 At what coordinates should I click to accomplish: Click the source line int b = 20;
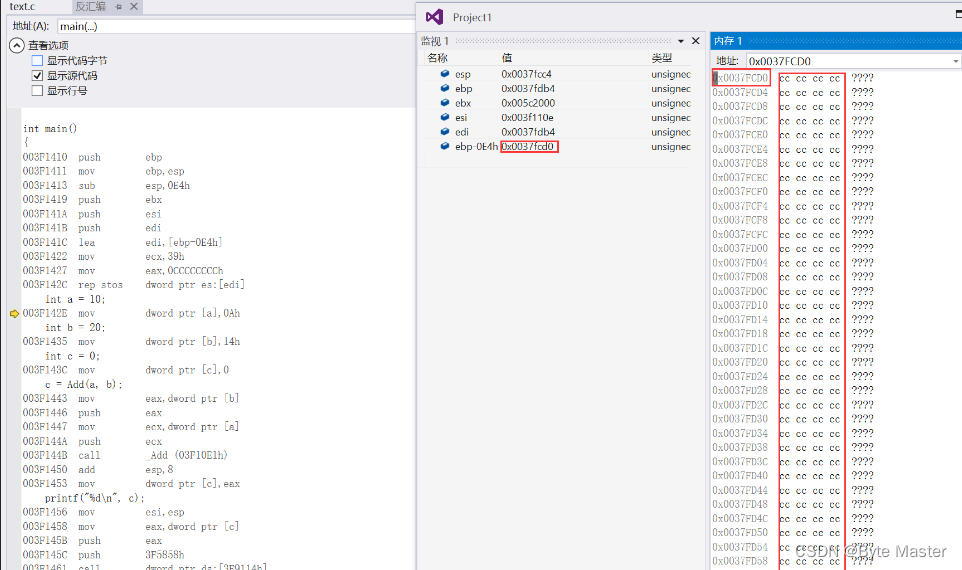pyautogui.click(x=75, y=328)
